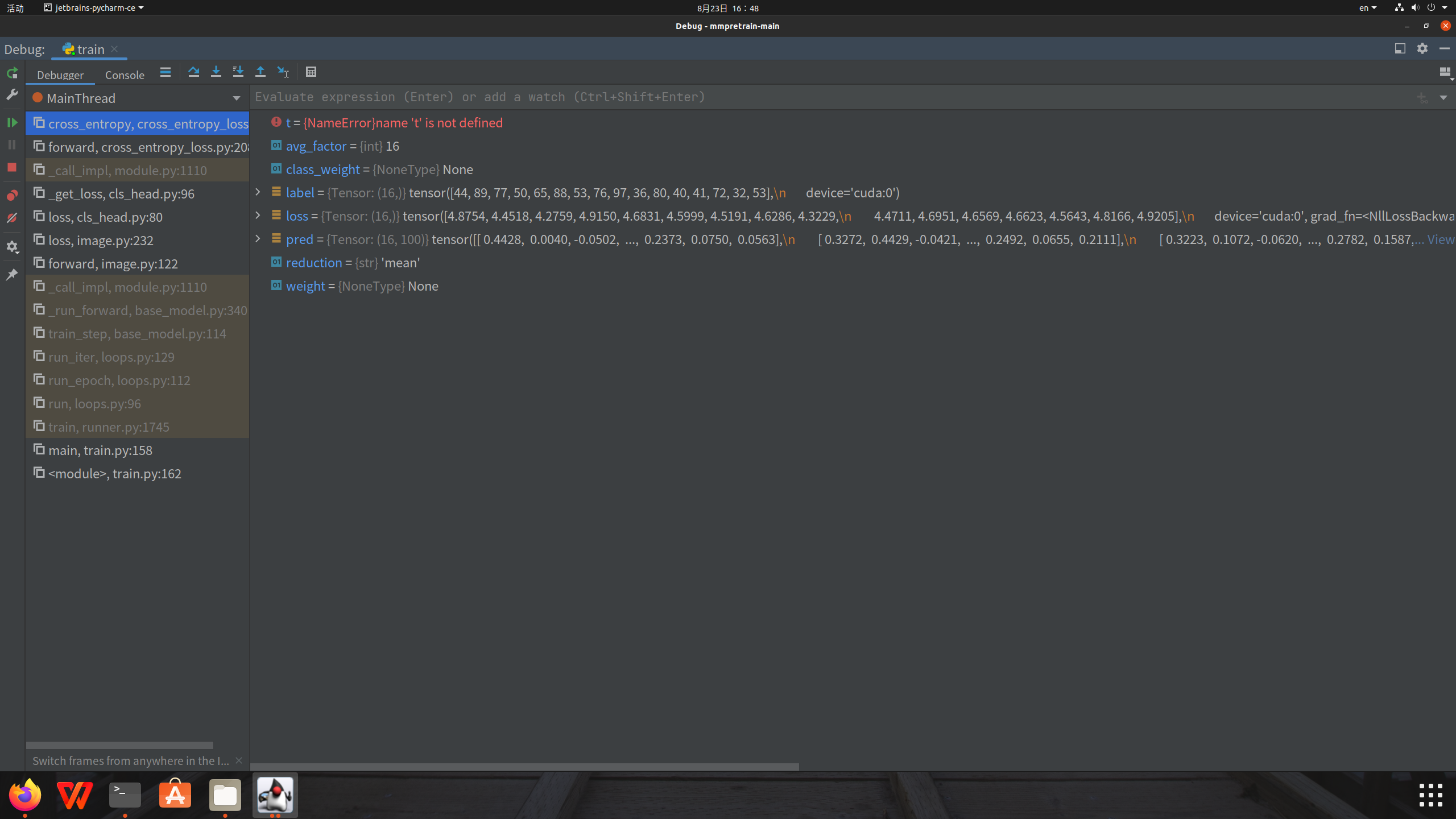The width and height of the screenshot is (1456, 819).
Task: Click the run_epoch loops.py:112 frame
Action: click(x=120, y=380)
